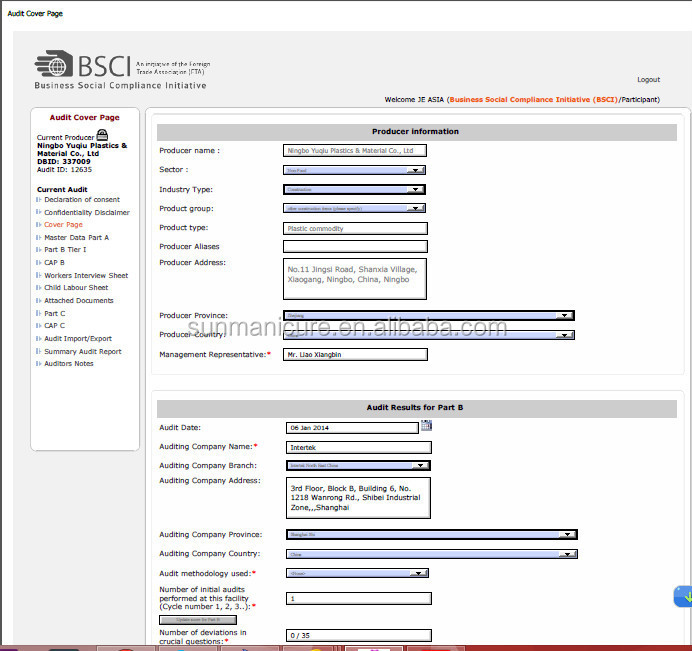Click the Audit Results for Part B header
This screenshot has height=651, width=692.
417,408
